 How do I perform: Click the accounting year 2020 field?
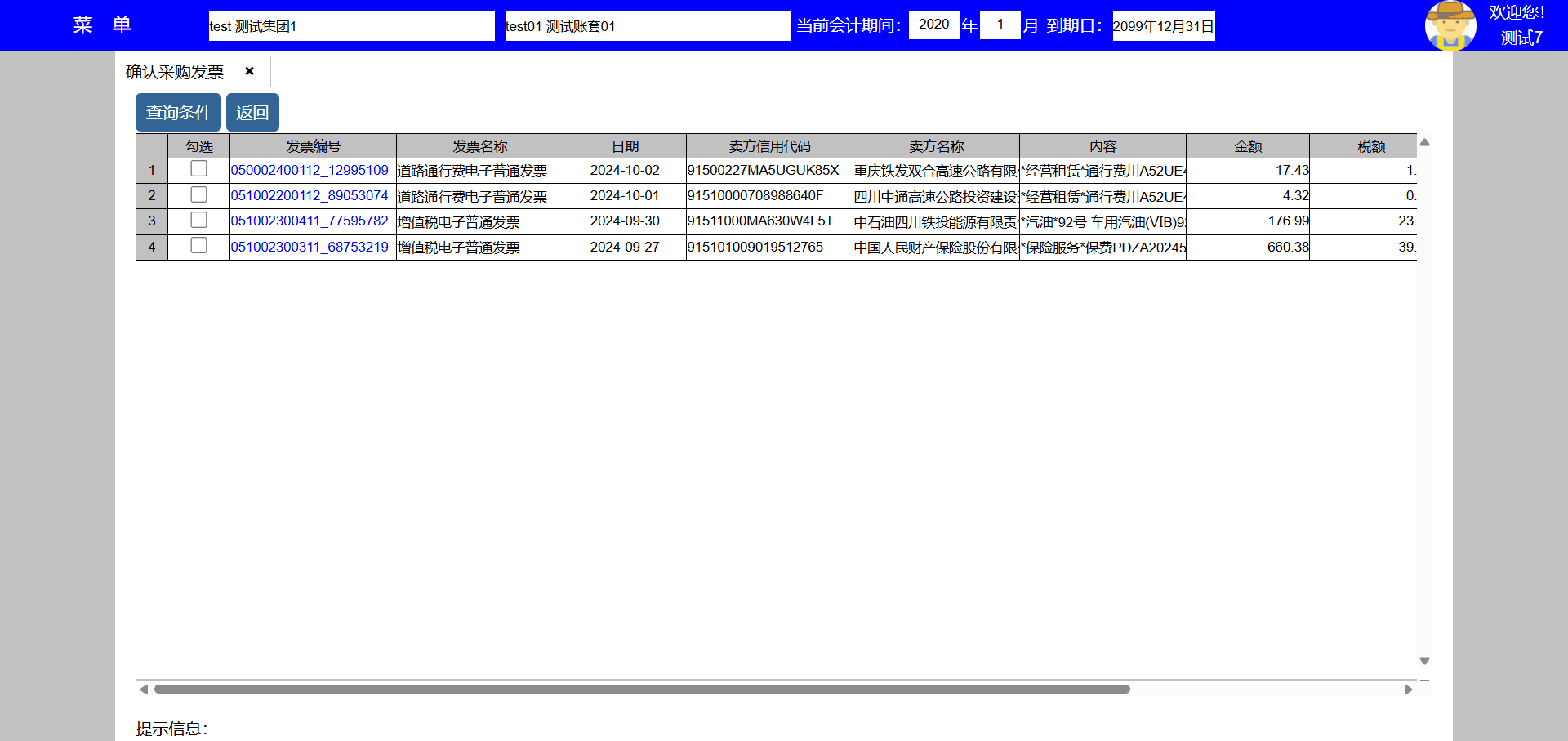(933, 25)
